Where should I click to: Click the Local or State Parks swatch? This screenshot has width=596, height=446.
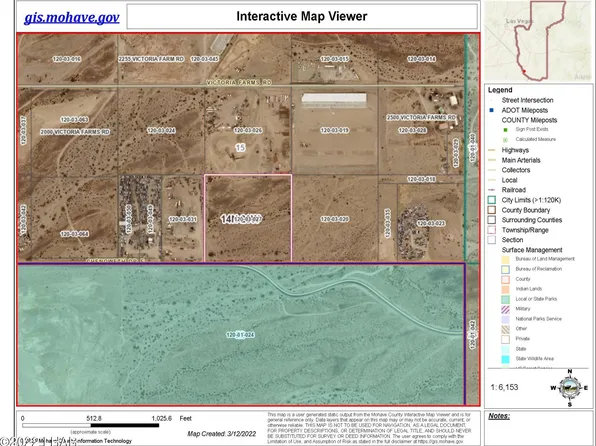tap(506, 299)
